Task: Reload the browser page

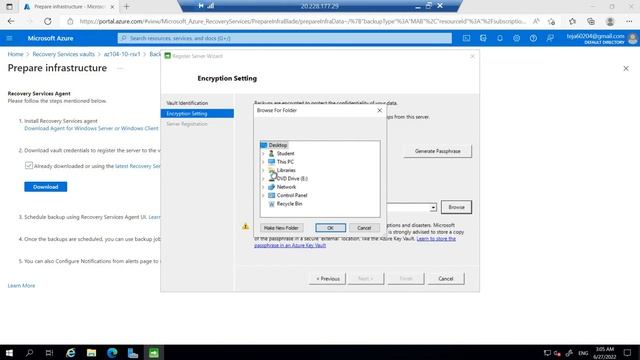Action: (x=48, y=21)
